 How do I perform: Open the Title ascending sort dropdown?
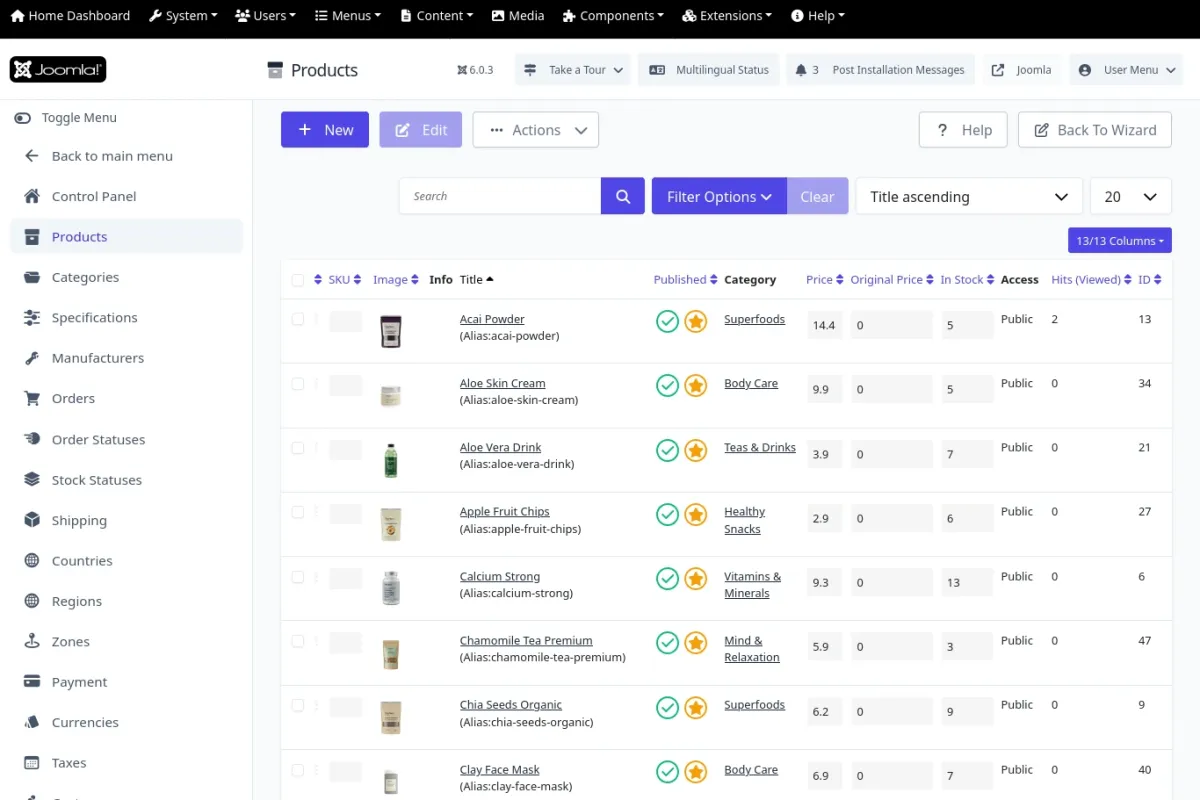[x=968, y=197]
